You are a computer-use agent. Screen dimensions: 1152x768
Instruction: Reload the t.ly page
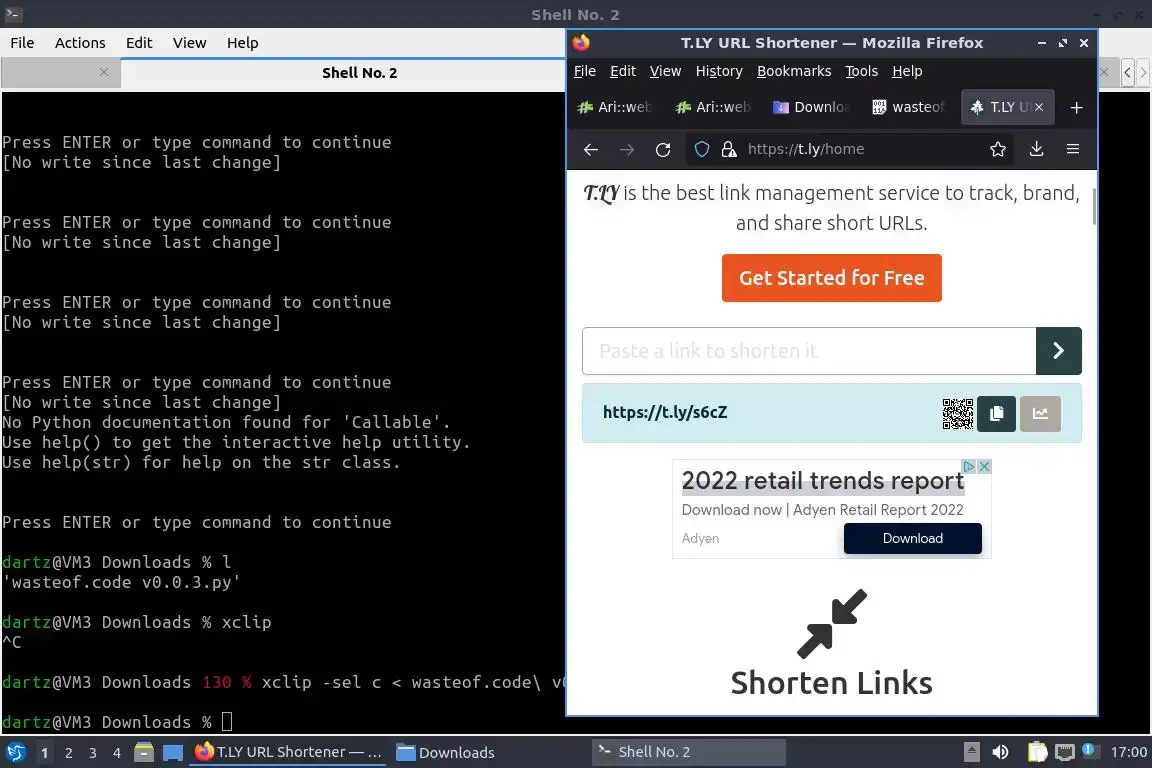pyautogui.click(x=663, y=149)
